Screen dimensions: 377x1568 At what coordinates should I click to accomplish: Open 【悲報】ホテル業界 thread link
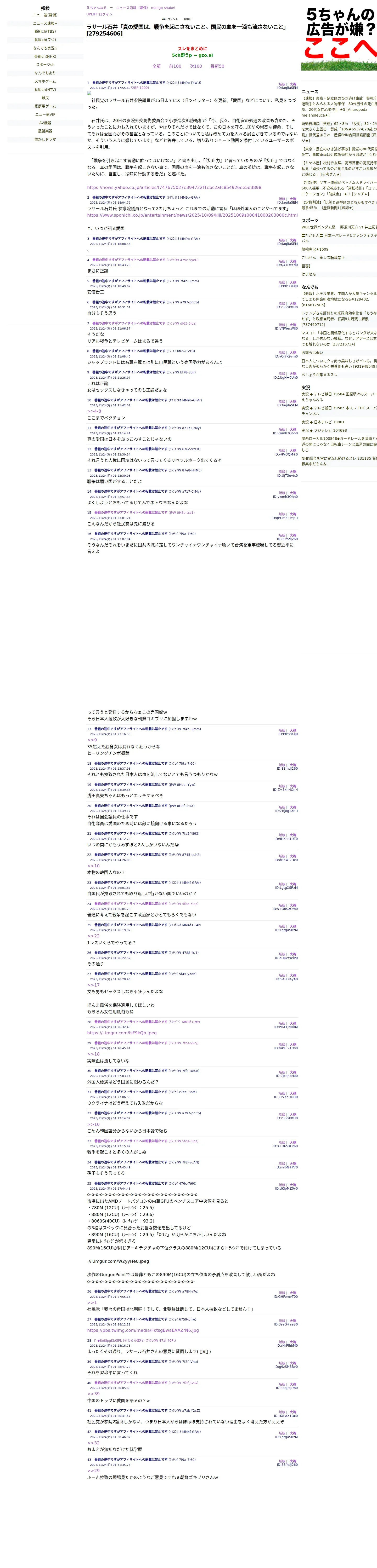coord(339,299)
